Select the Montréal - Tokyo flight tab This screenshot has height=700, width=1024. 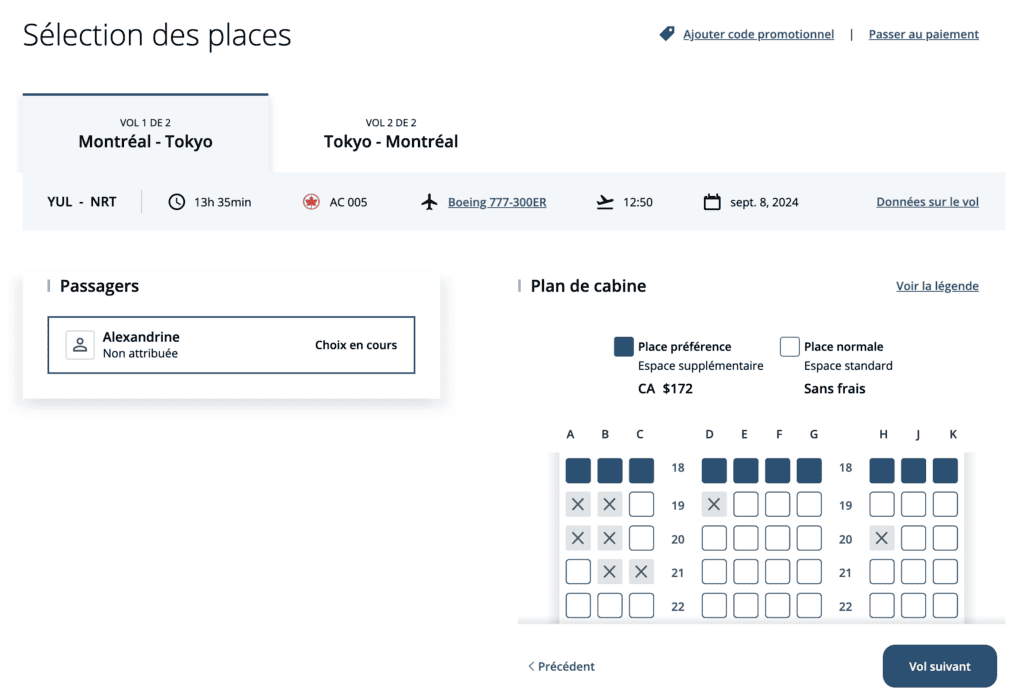145,133
